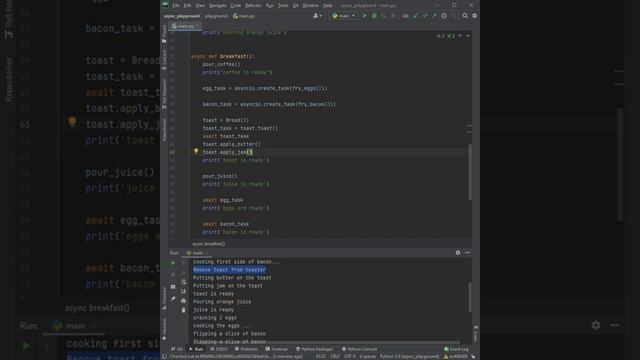
Task: Click async_playground breadcrumb in navigation bar
Action: click(x=182, y=16)
